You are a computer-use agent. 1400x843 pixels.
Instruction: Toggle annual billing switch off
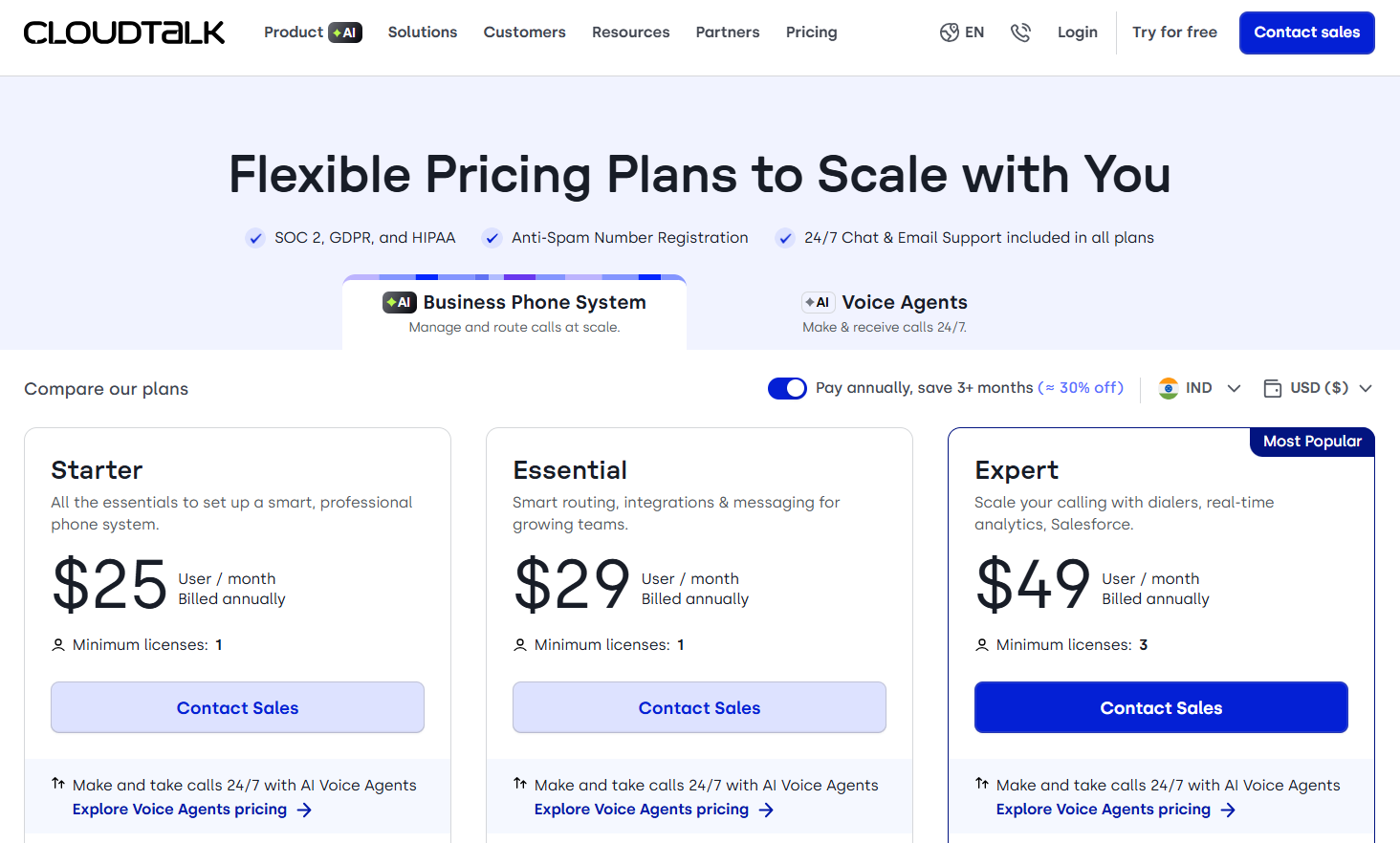(x=787, y=388)
